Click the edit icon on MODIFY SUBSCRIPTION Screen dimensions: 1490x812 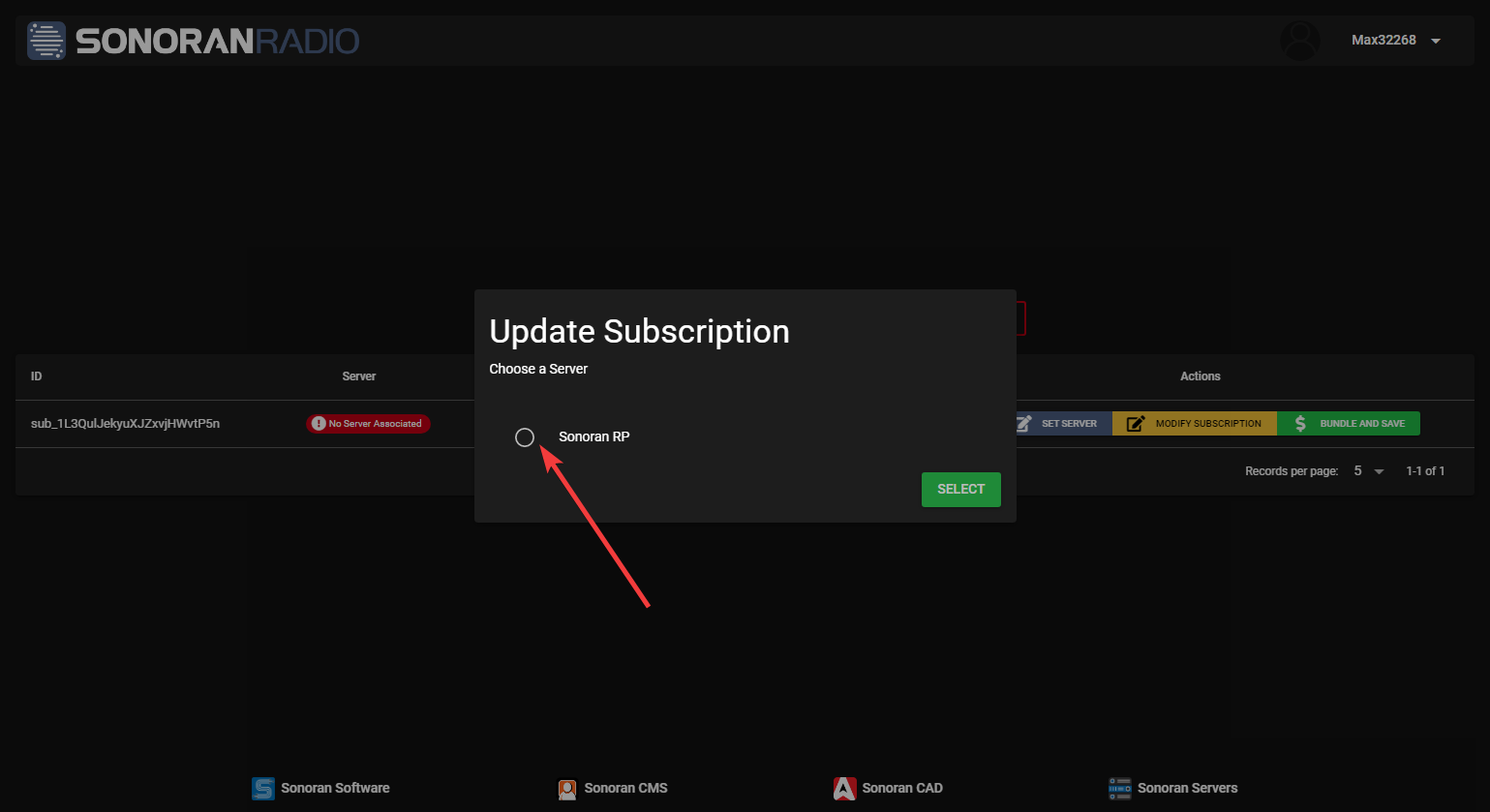(x=1136, y=424)
